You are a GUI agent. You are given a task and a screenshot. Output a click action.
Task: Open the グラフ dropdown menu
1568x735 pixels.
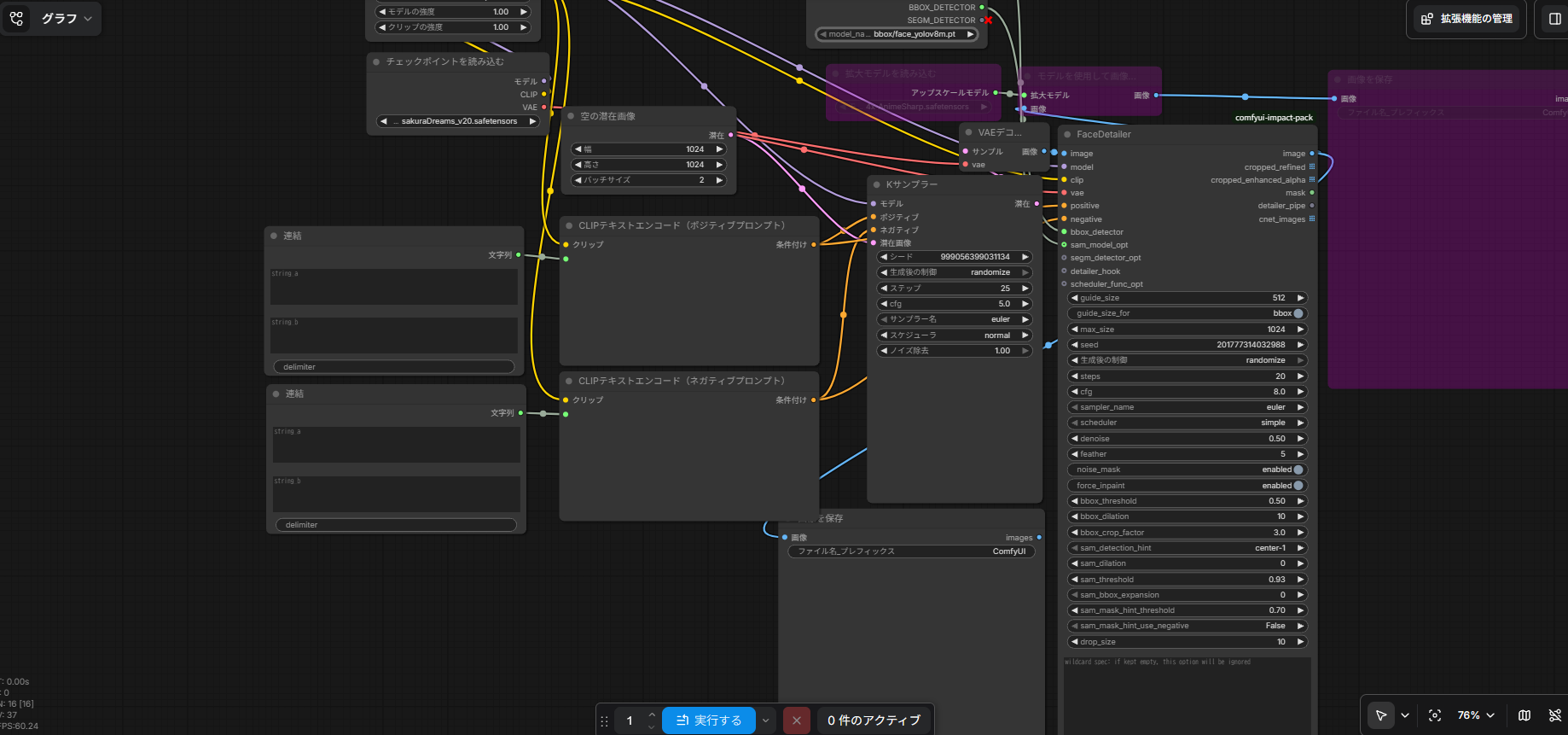pos(67,19)
